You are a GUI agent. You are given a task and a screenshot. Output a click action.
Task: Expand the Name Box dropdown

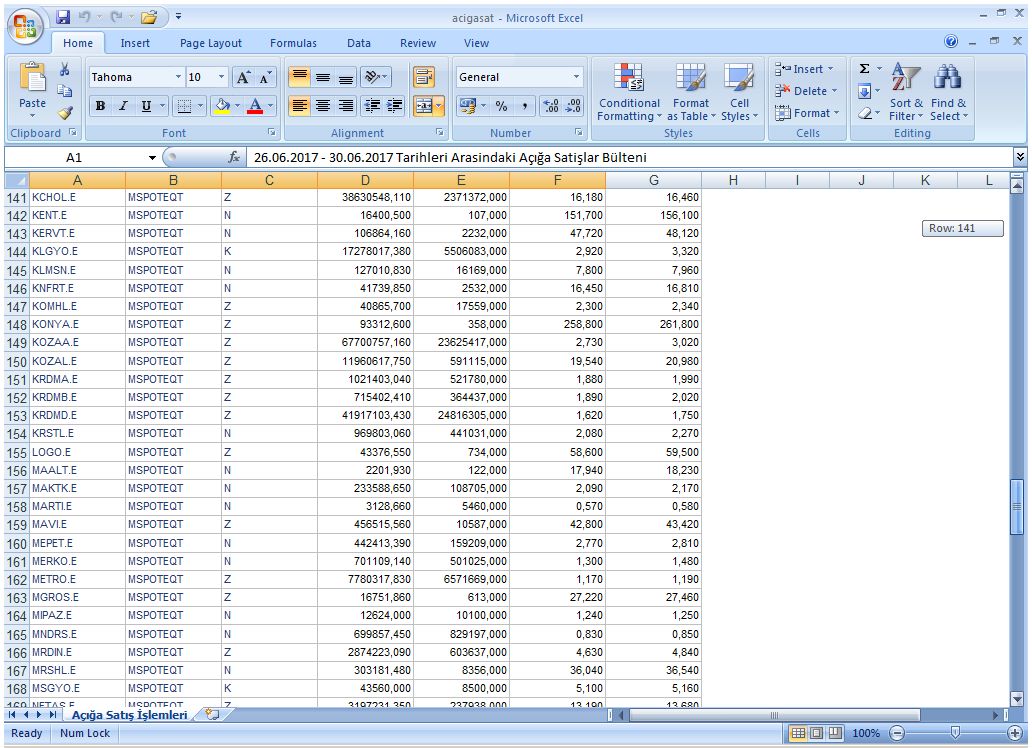152,157
